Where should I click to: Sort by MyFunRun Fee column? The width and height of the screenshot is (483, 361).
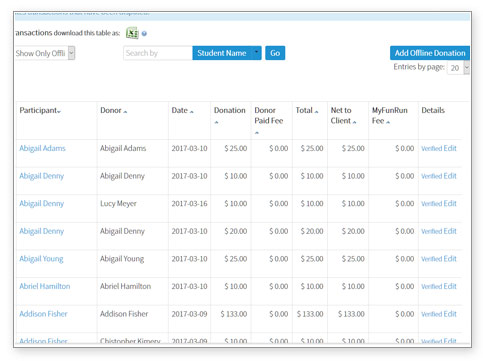[x=388, y=122]
